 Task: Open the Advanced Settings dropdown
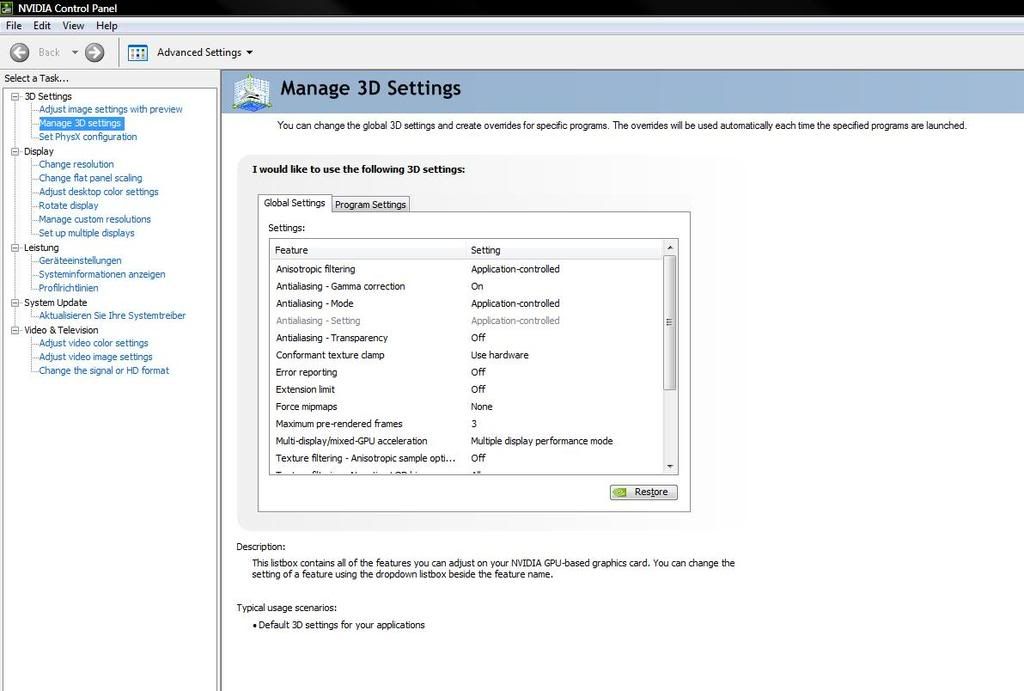249,52
